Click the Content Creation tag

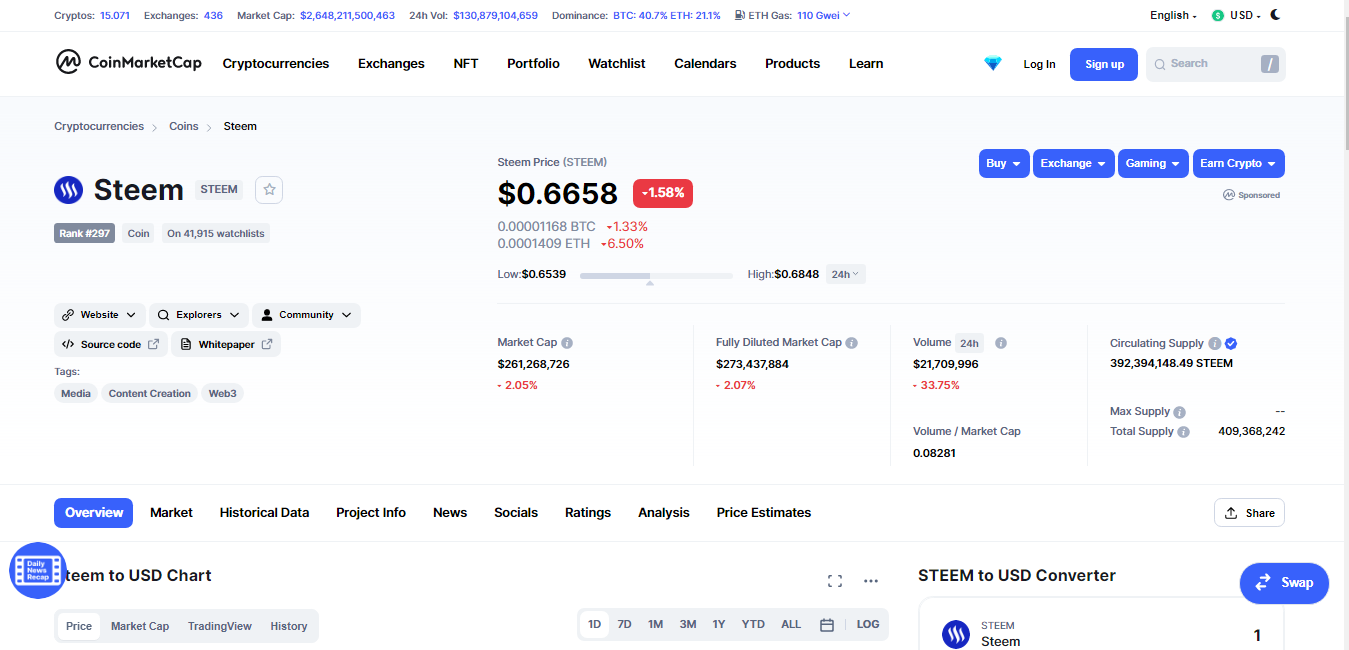(x=150, y=393)
